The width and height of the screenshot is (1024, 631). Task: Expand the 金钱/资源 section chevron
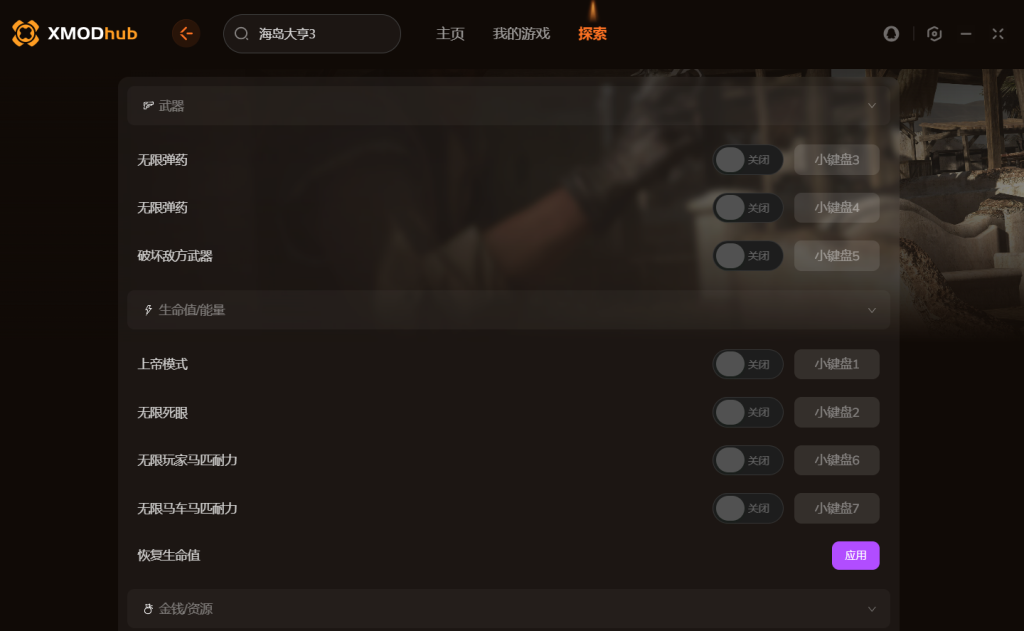click(871, 609)
